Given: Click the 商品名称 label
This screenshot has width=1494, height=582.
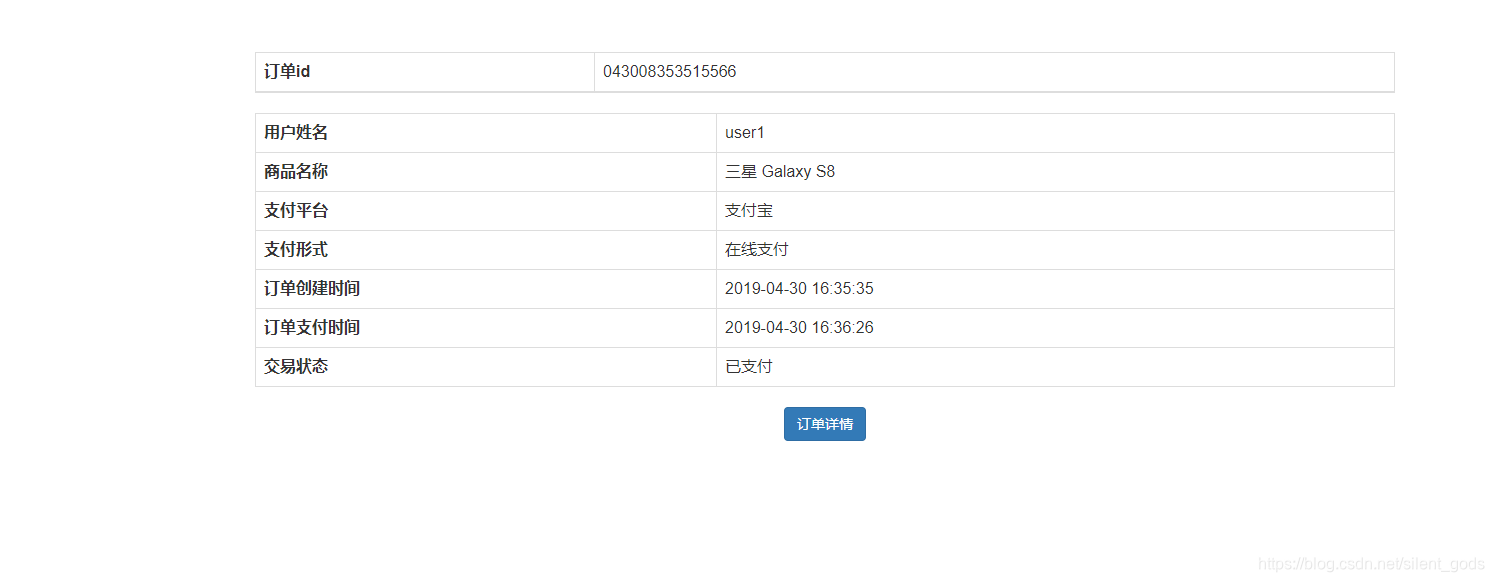Looking at the screenshot, I should tap(296, 172).
